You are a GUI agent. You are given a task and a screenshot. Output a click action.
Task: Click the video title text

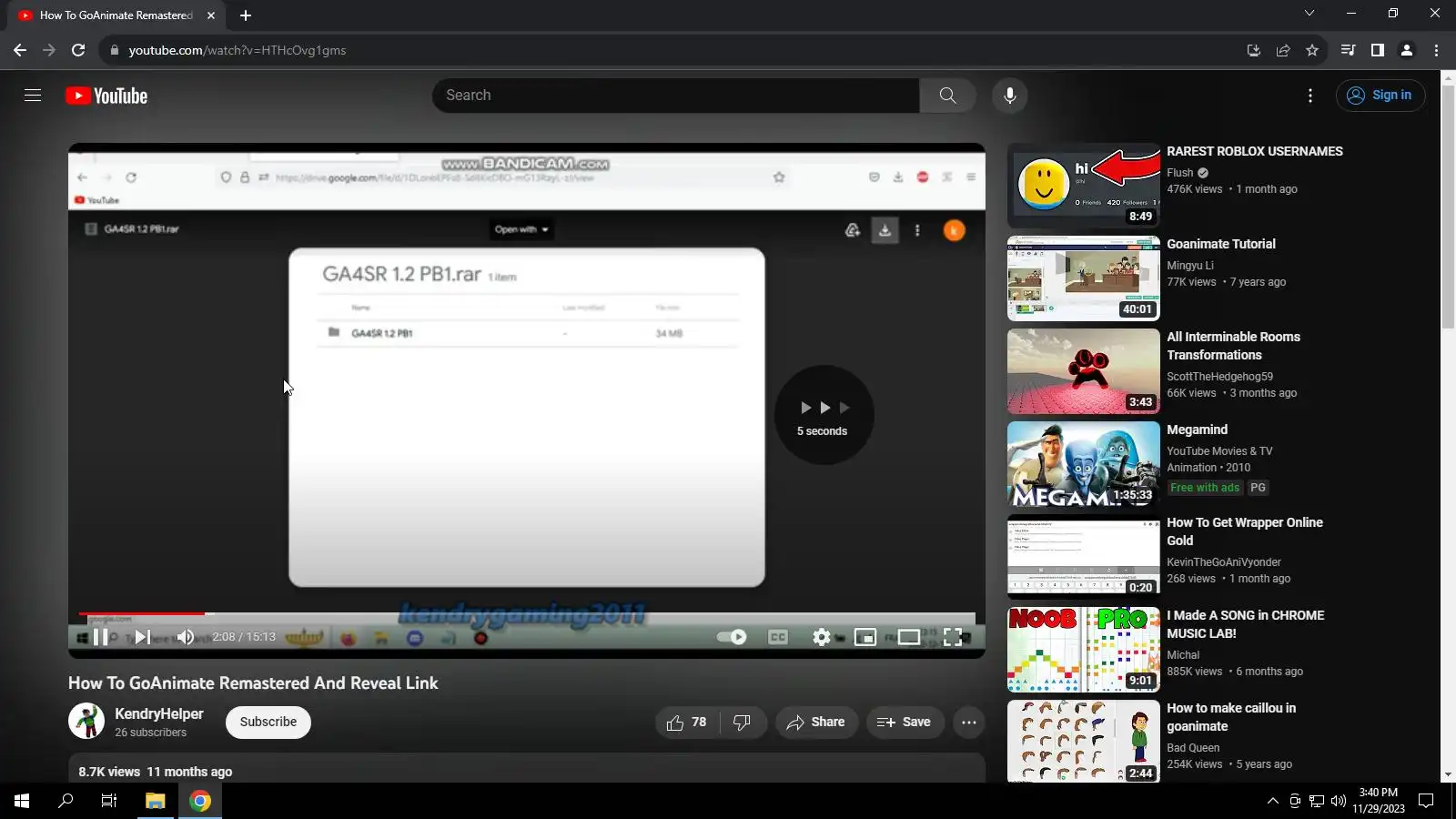click(253, 683)
